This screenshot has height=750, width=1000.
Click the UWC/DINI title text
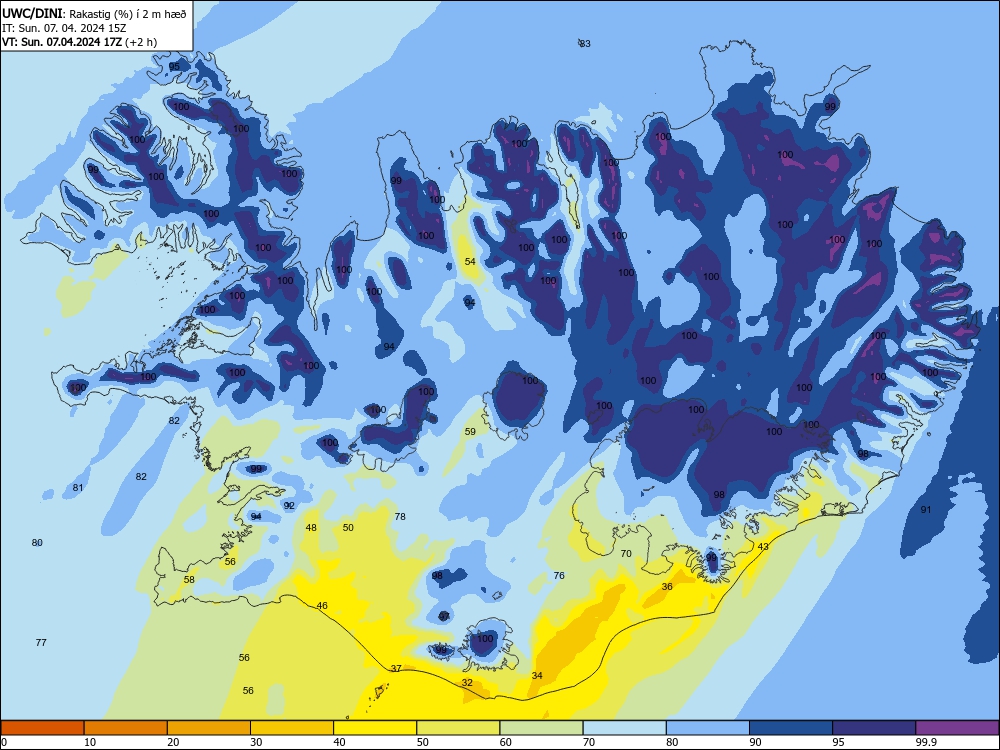coord(32,14)
